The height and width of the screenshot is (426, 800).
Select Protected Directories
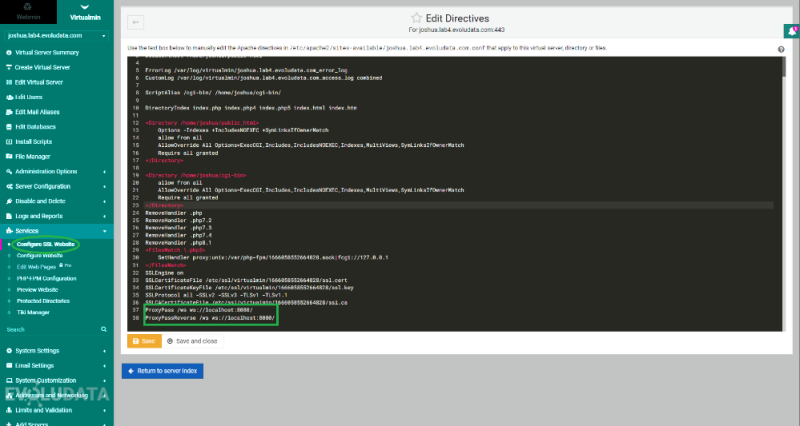[43, 301]
